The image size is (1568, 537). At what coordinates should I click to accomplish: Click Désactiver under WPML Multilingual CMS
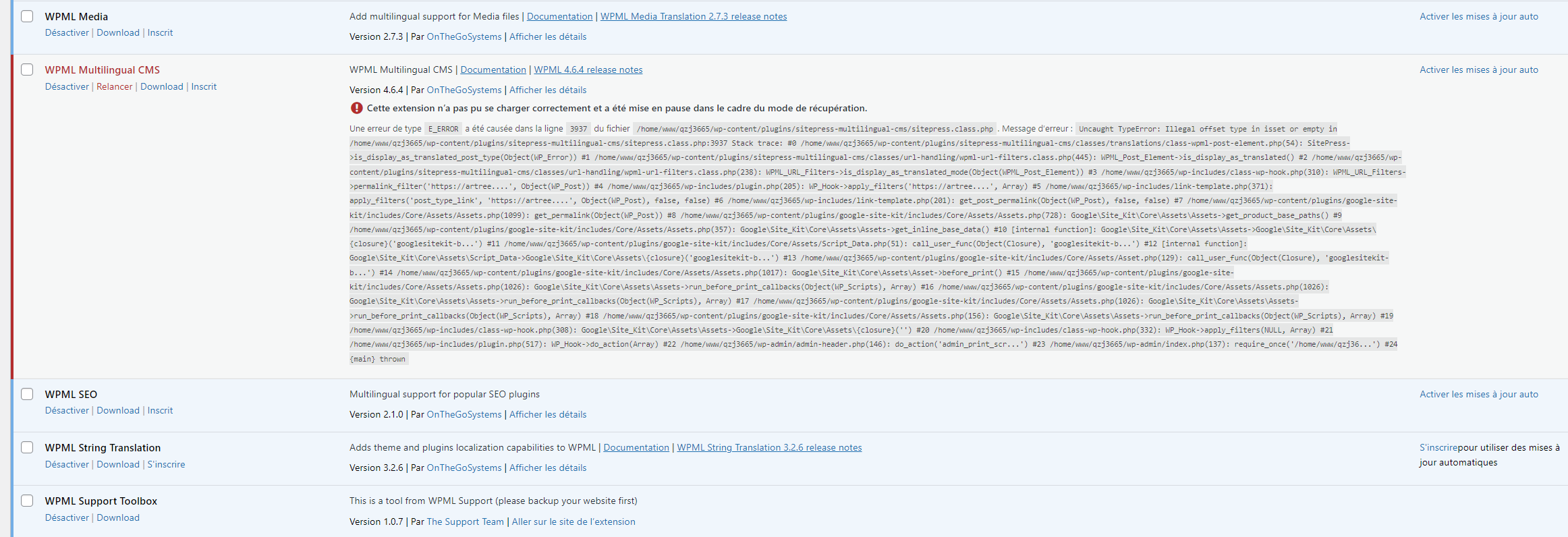click(x=67, y=86)
